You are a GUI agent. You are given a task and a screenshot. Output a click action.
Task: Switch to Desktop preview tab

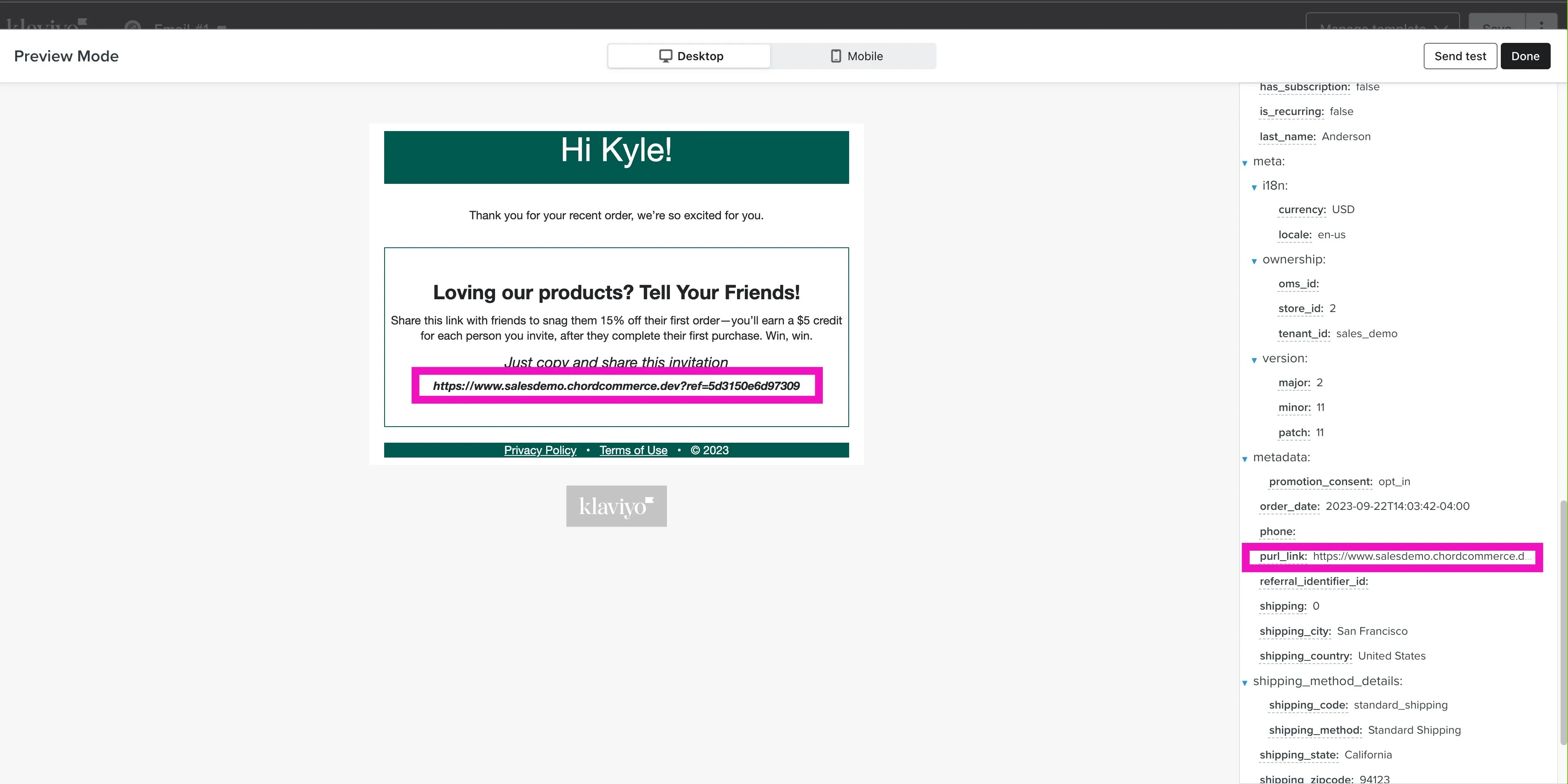point(689,56)
